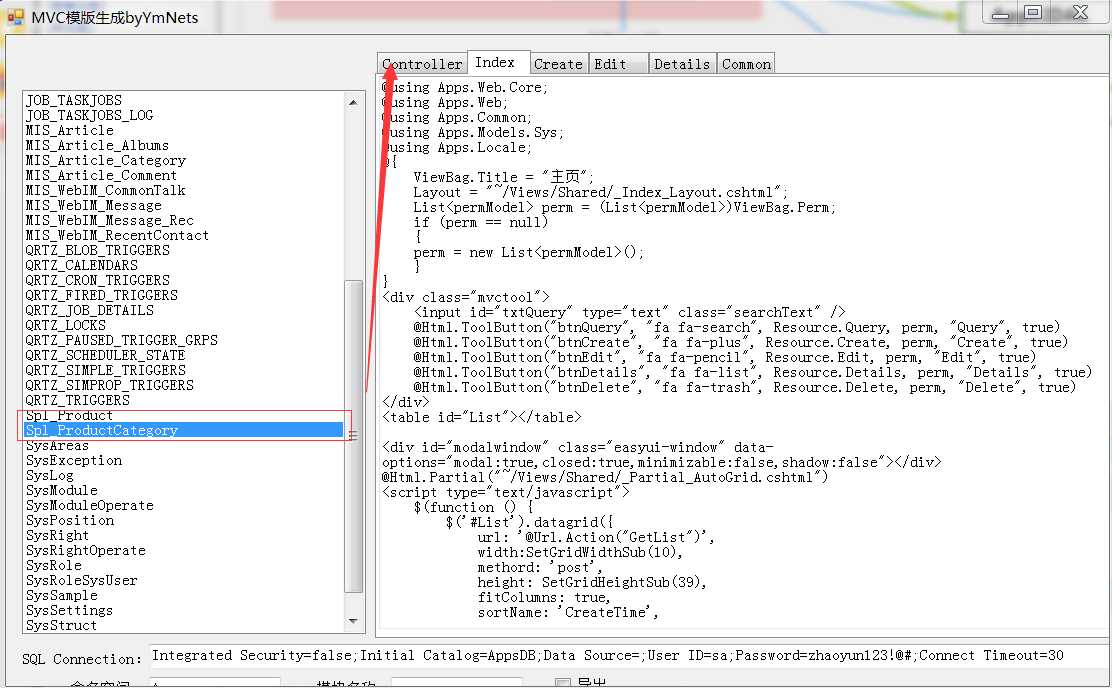Select MIS_Article_Category table
Image resolution: width=1112 pixels, height=688 pixels.
tap(106, 160)
